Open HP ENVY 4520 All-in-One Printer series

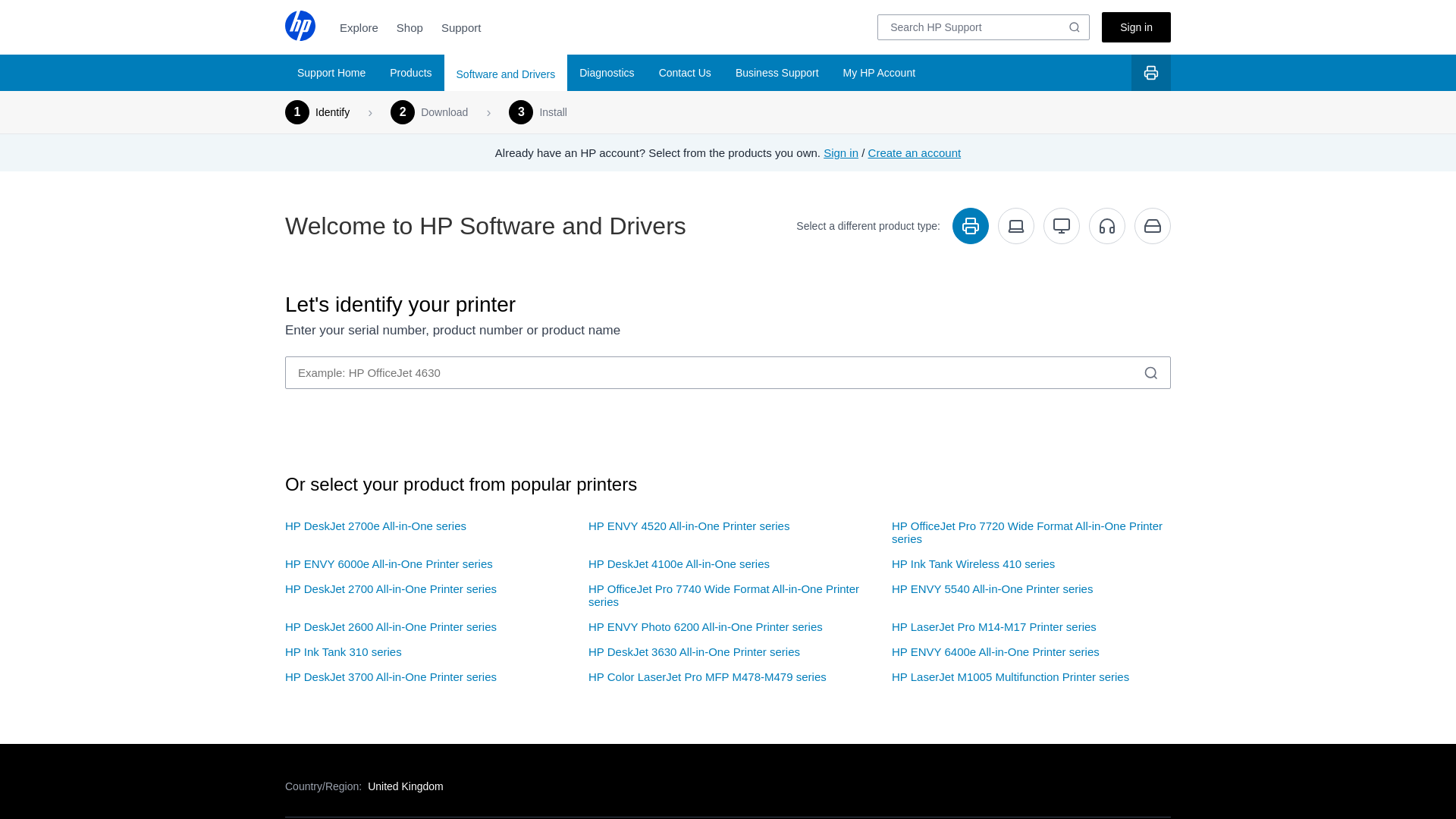click(689, 526)
